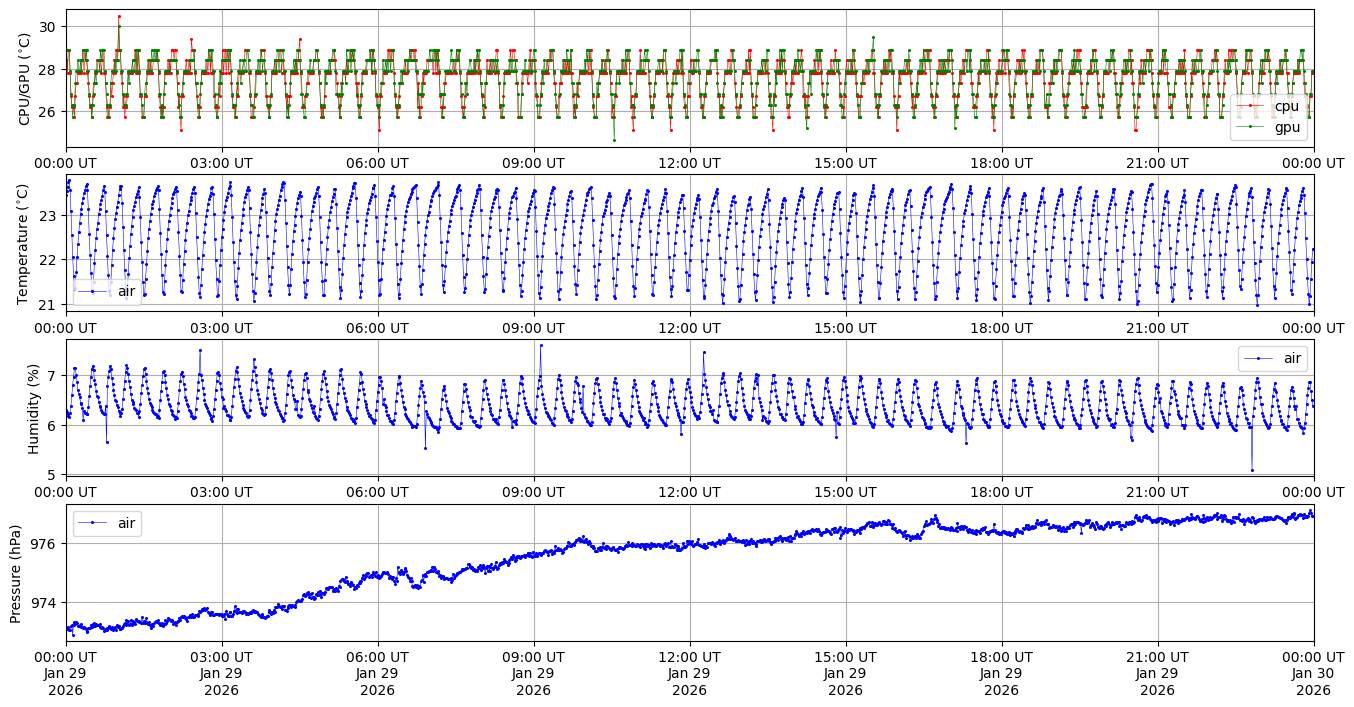This screenshot has height=707, width=1354.
Task: Pick the humidity spike peak just after 09:00 UT
Action: pyautogui.click(x=541, y=345)
